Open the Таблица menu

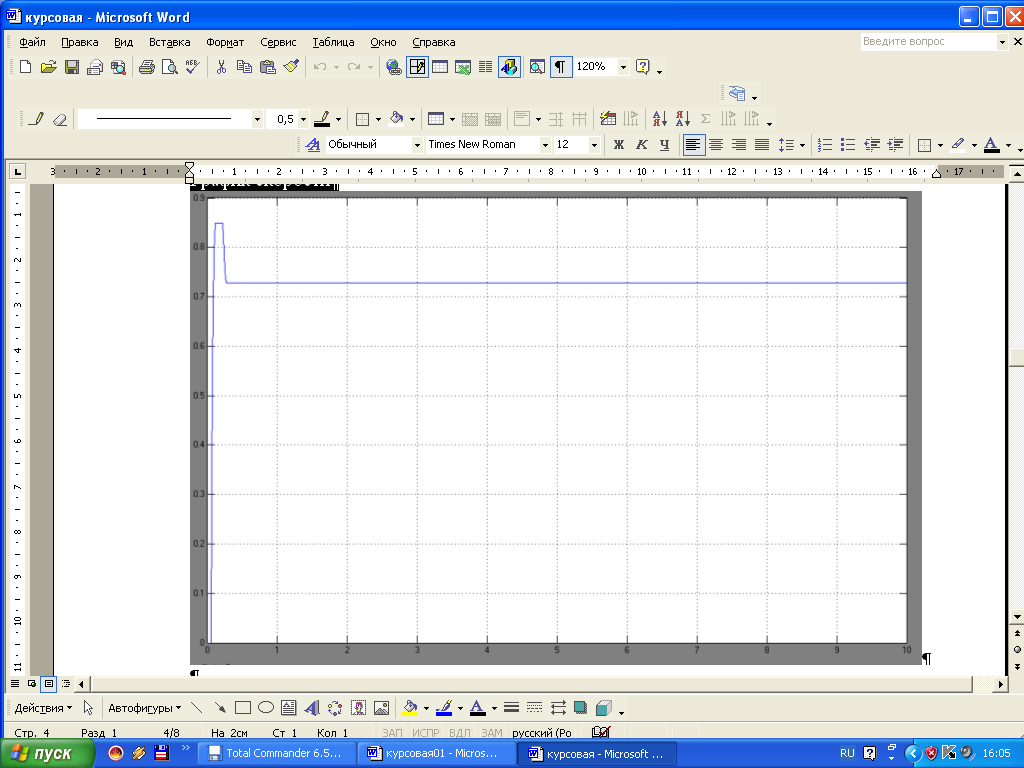point(333,42)
